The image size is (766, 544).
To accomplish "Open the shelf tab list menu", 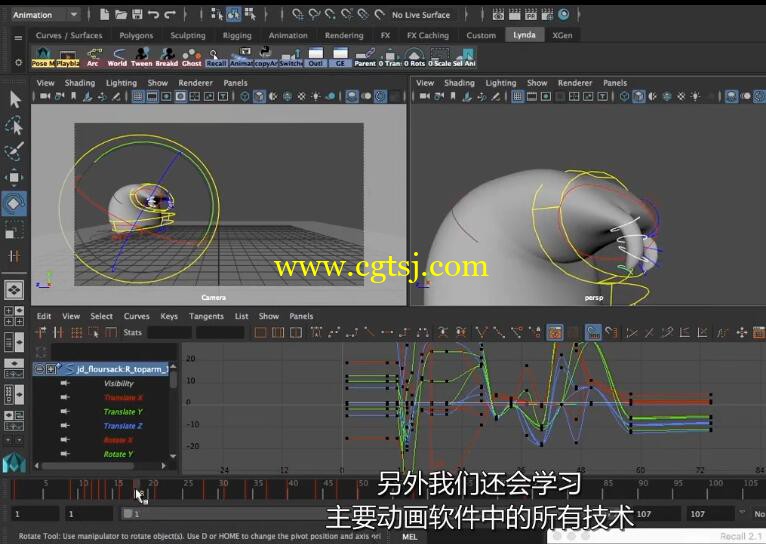I will [x=18, y=38].
